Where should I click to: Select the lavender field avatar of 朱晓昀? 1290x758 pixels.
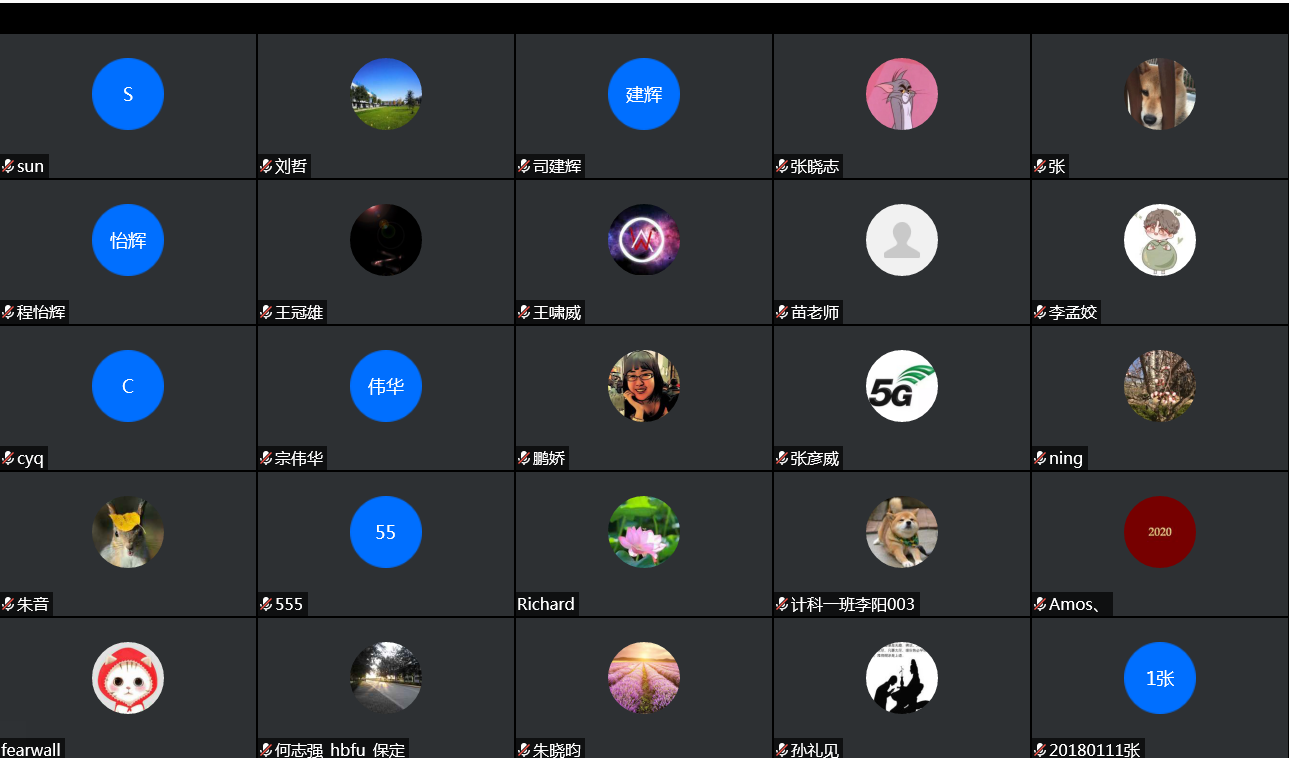pyautogui.click(x=644, y=678)
